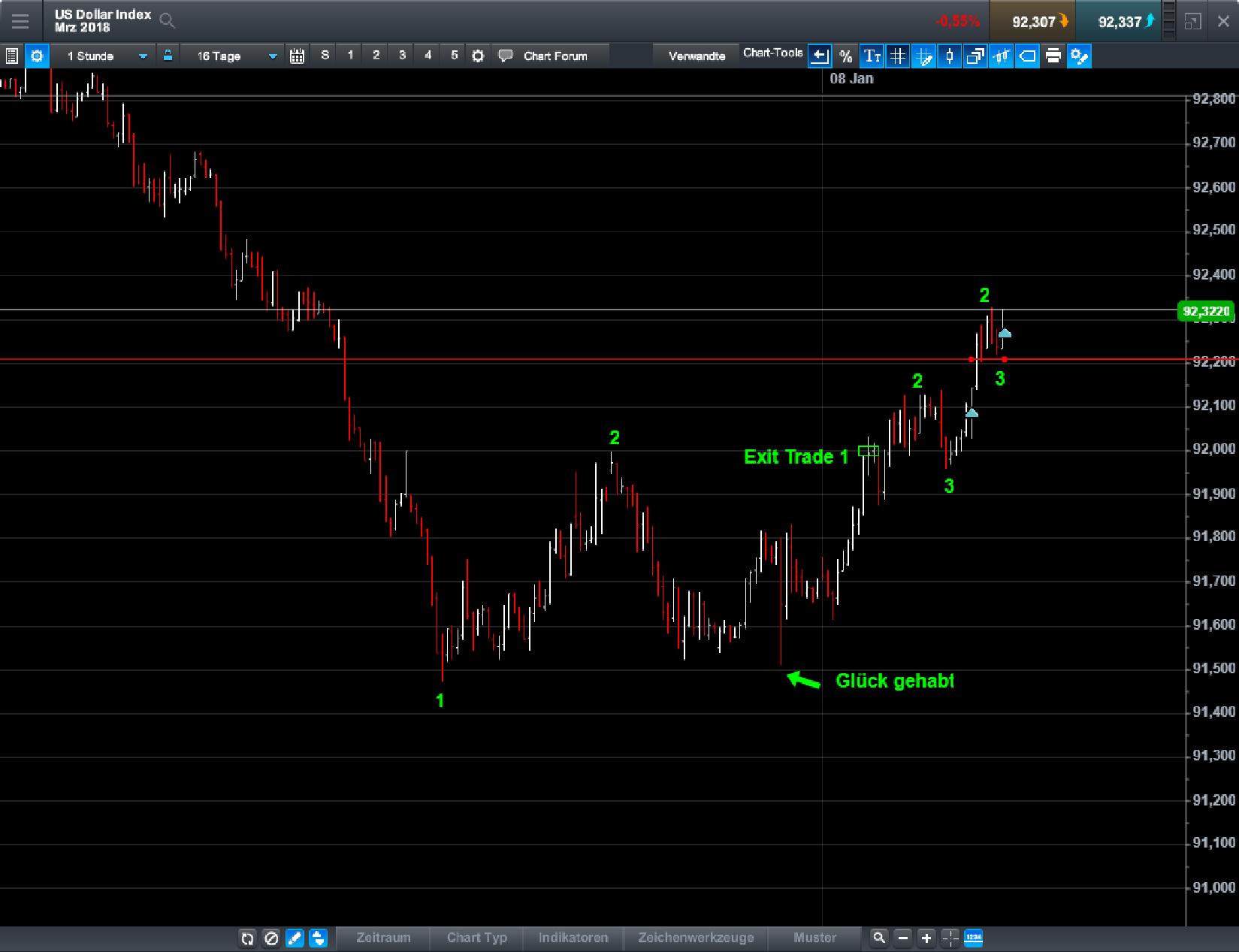Toggle the hamburger menu at top left
This screenshot has height=952, width=1239.
tap(20, 21)
